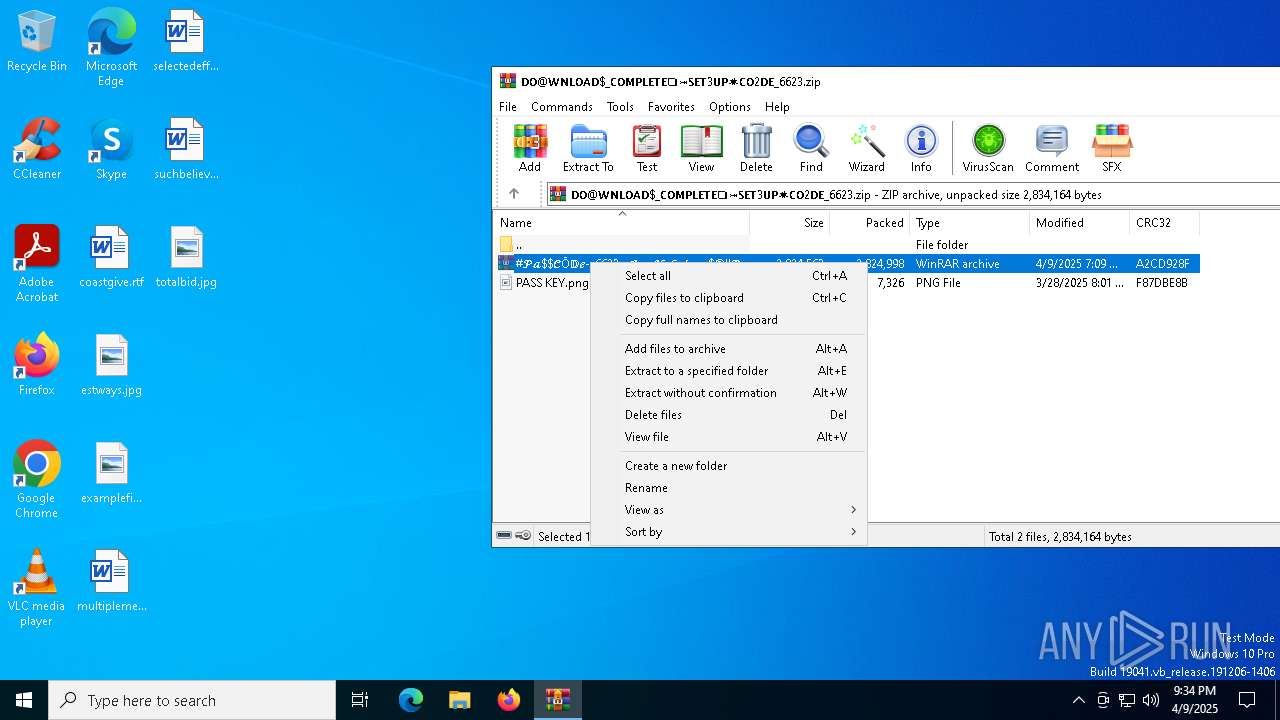Click the Delete toolbar icon
This screenshot has height=720, width=1280.
click(756, 148)
